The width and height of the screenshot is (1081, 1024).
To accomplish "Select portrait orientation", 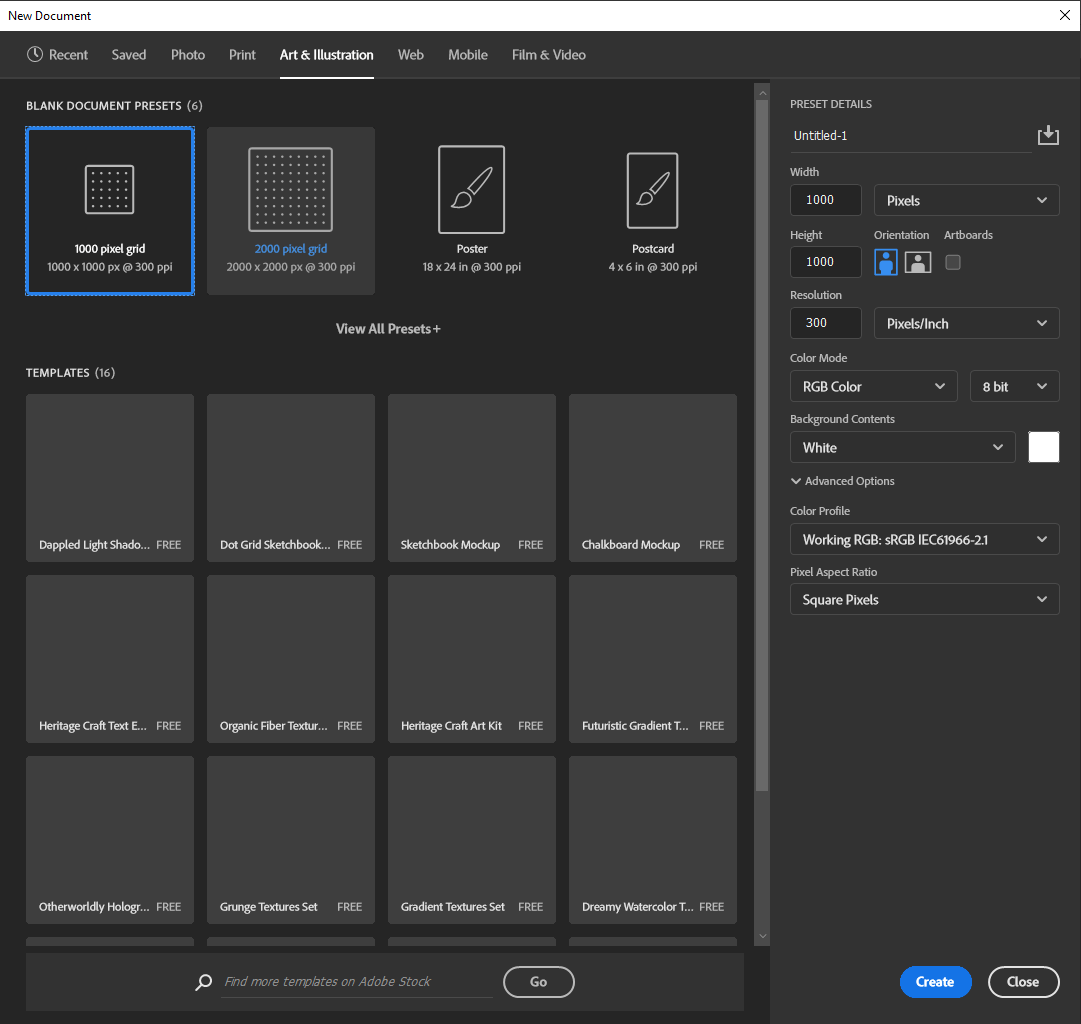I will point(886,262).
